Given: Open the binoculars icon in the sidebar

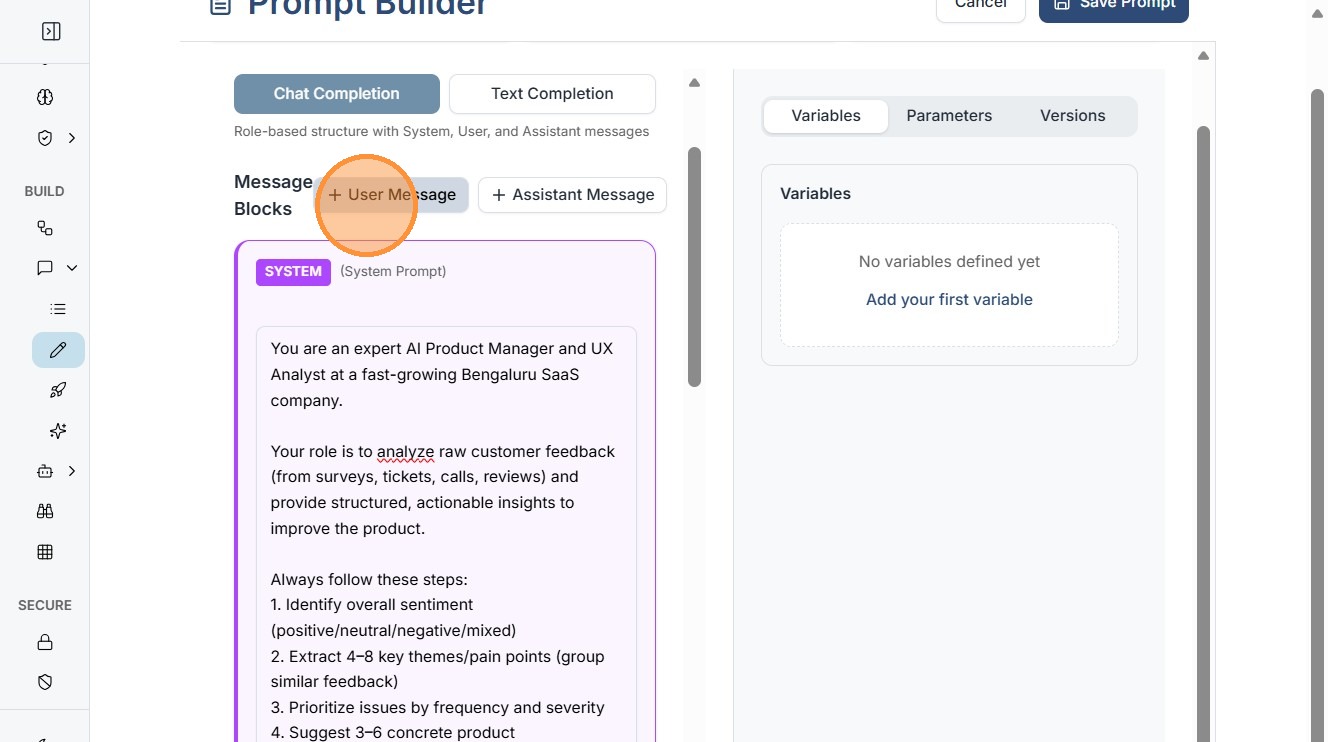Looking at the screenshot, I should (x=45, y=511).
